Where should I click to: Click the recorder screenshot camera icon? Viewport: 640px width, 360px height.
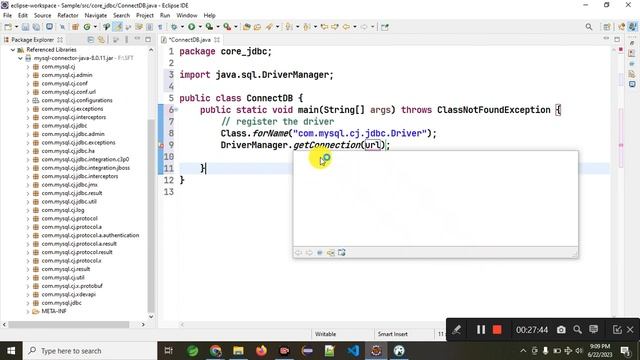[561, 330]
